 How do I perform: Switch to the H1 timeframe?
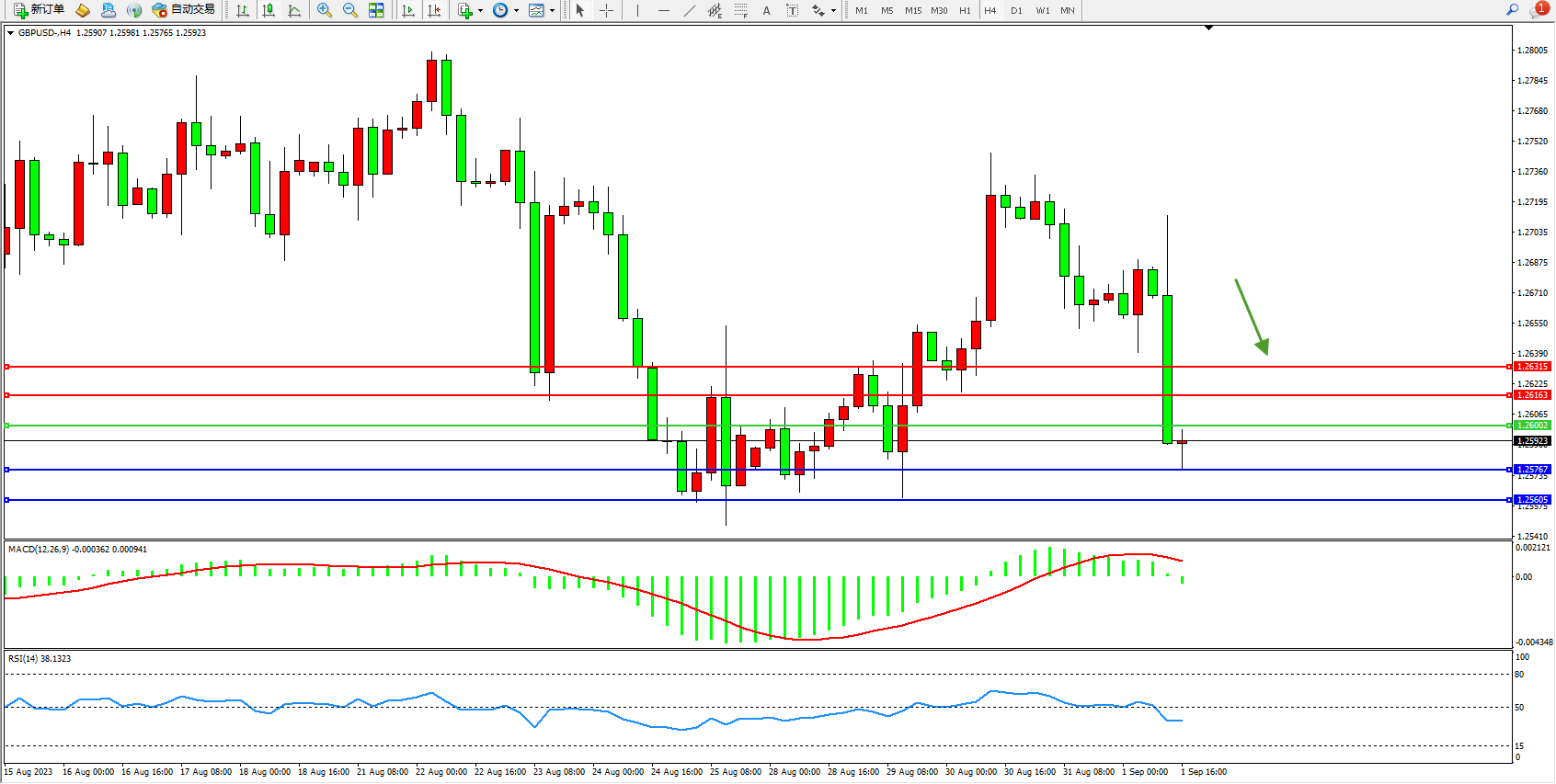pyautogui.click(x=965, y=10)
